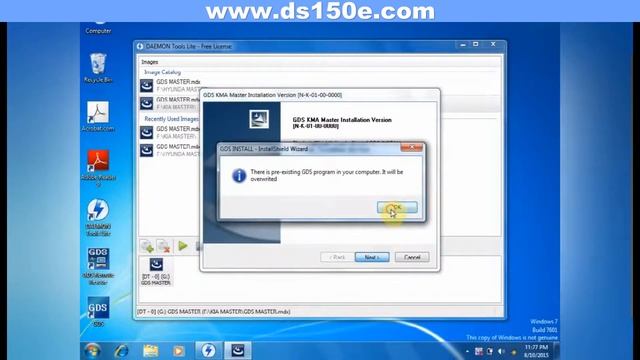The image size is (640, 360).
Task: Open the Recycle Bin desktop icon
Action: tap(98, 68)
